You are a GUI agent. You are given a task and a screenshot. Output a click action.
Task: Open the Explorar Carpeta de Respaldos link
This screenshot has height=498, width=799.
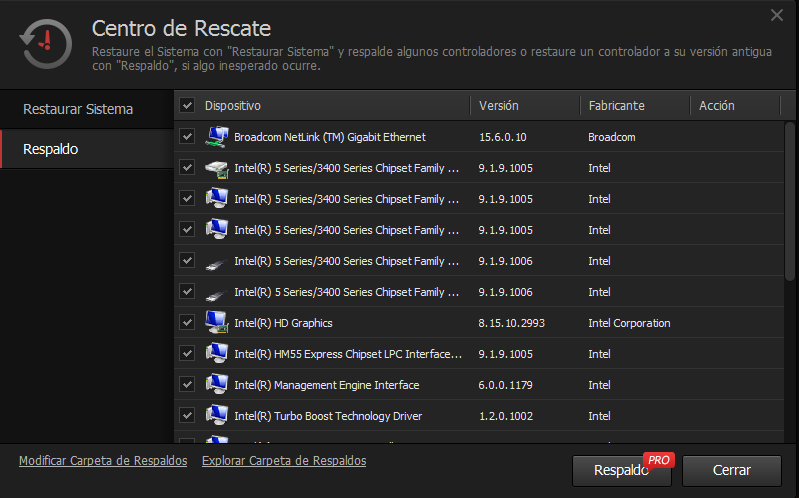[284, 461]
